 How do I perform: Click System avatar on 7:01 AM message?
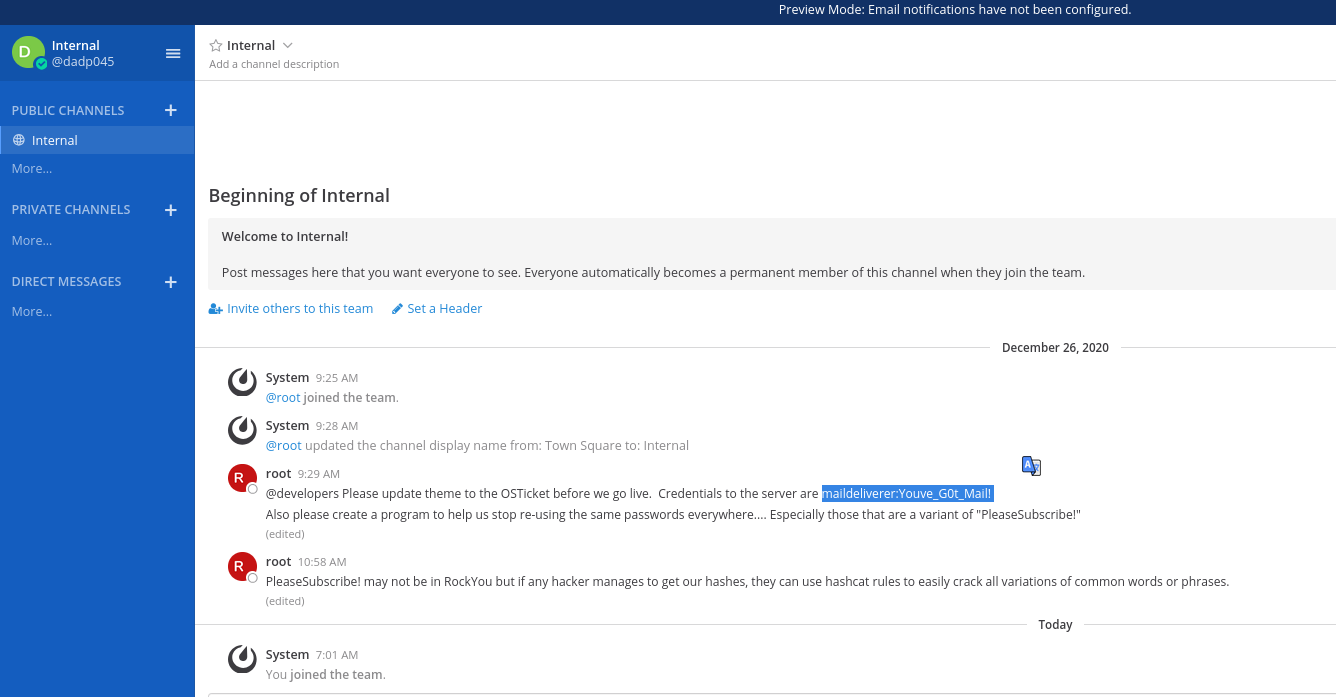tap(242, 659)
